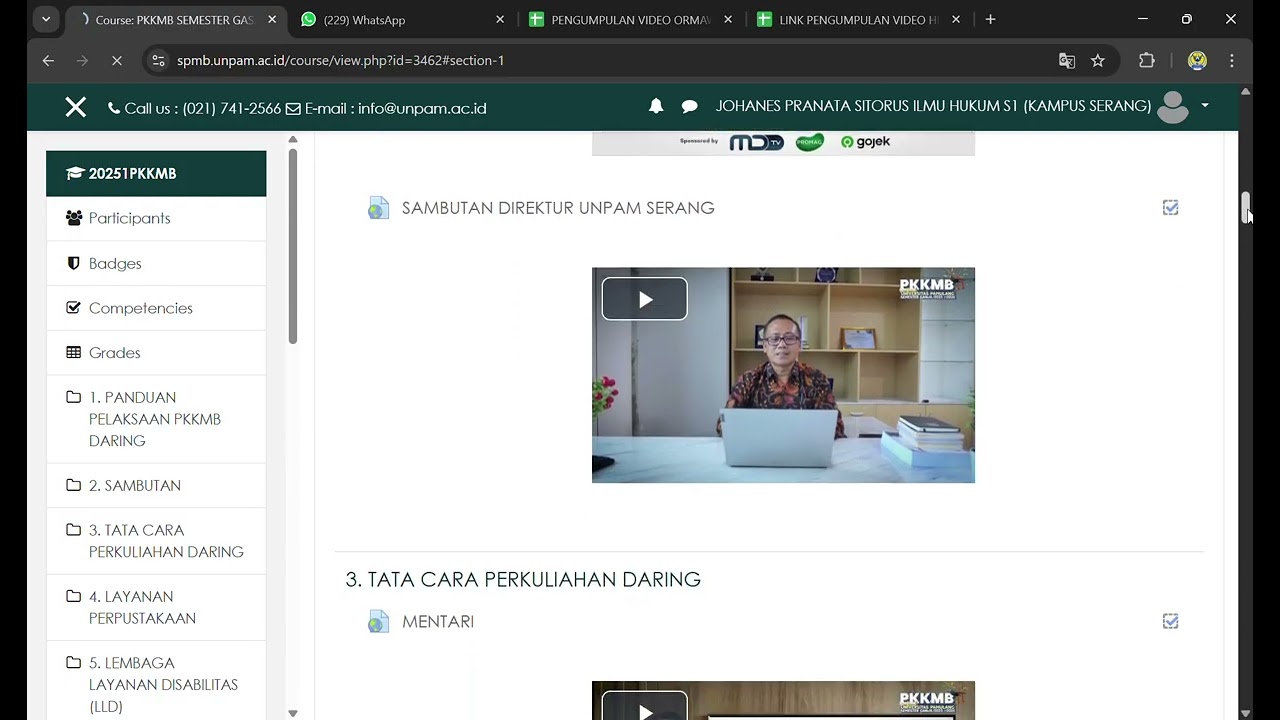Click section heading 3. TATA CARA PERKULIAHAN DARING

(523, 579)
